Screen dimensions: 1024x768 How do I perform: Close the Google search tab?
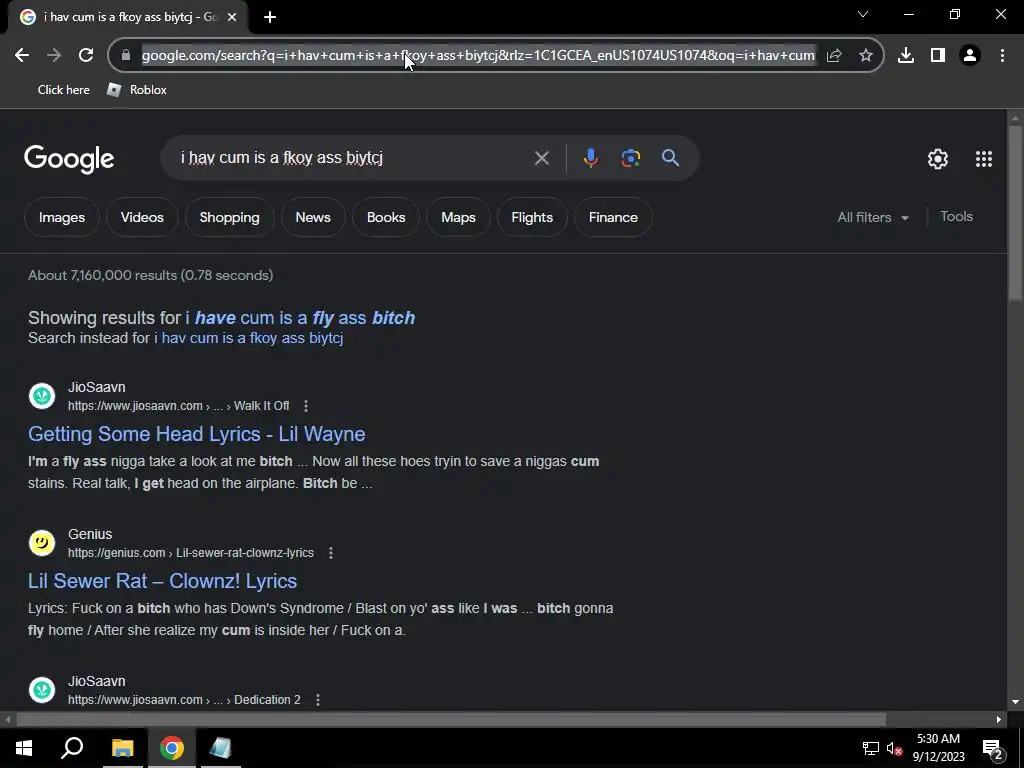[x=232, y=17]
